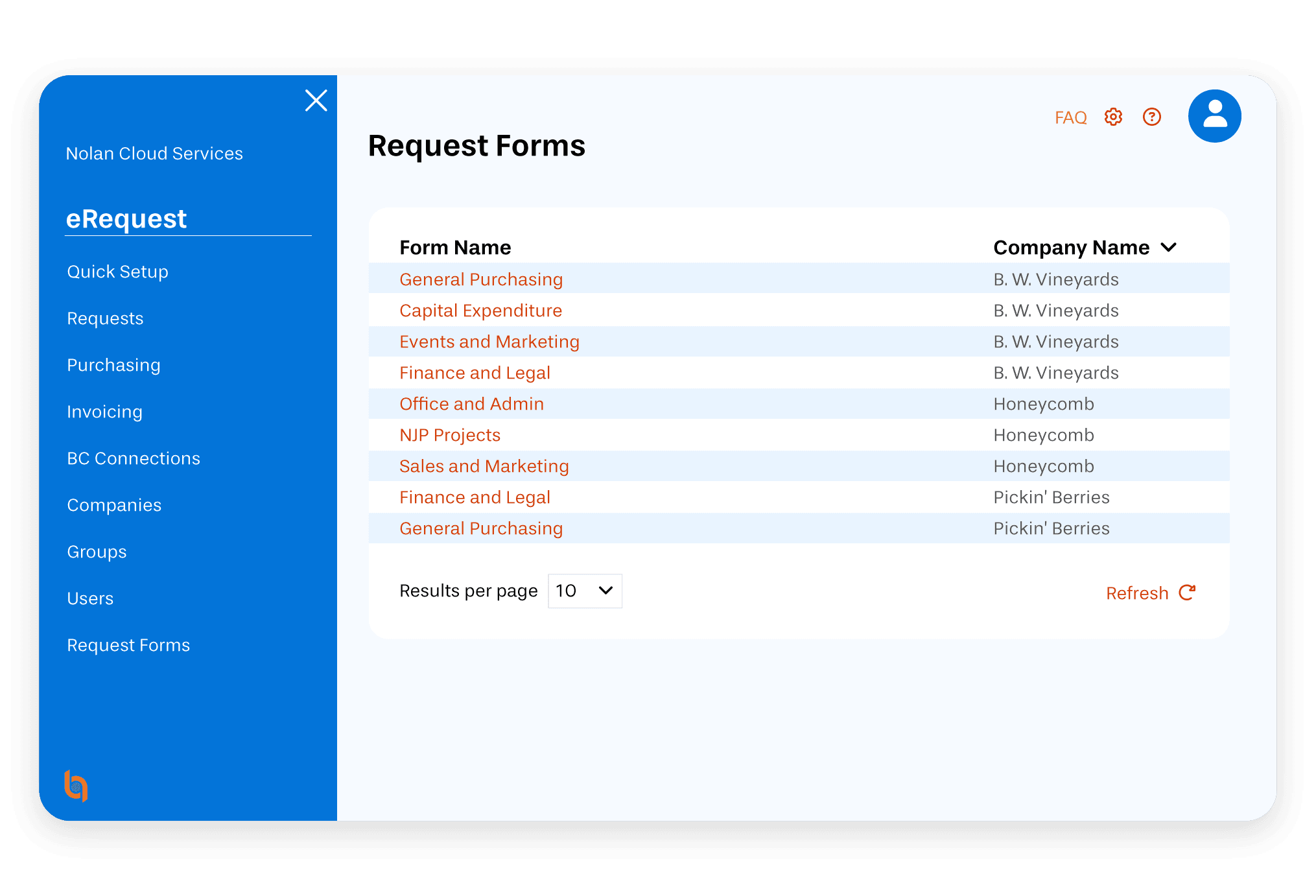
Task: Open BC Connections page
Action: pyautogui.click(x=134, y=458)
